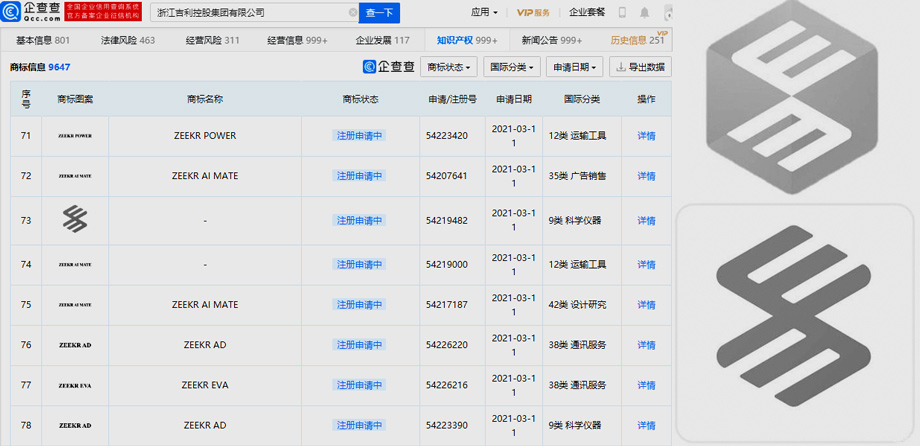The image size is (920, 446).
Task: Click the Qcc.com logo in the header
Action: pos(32,12)
